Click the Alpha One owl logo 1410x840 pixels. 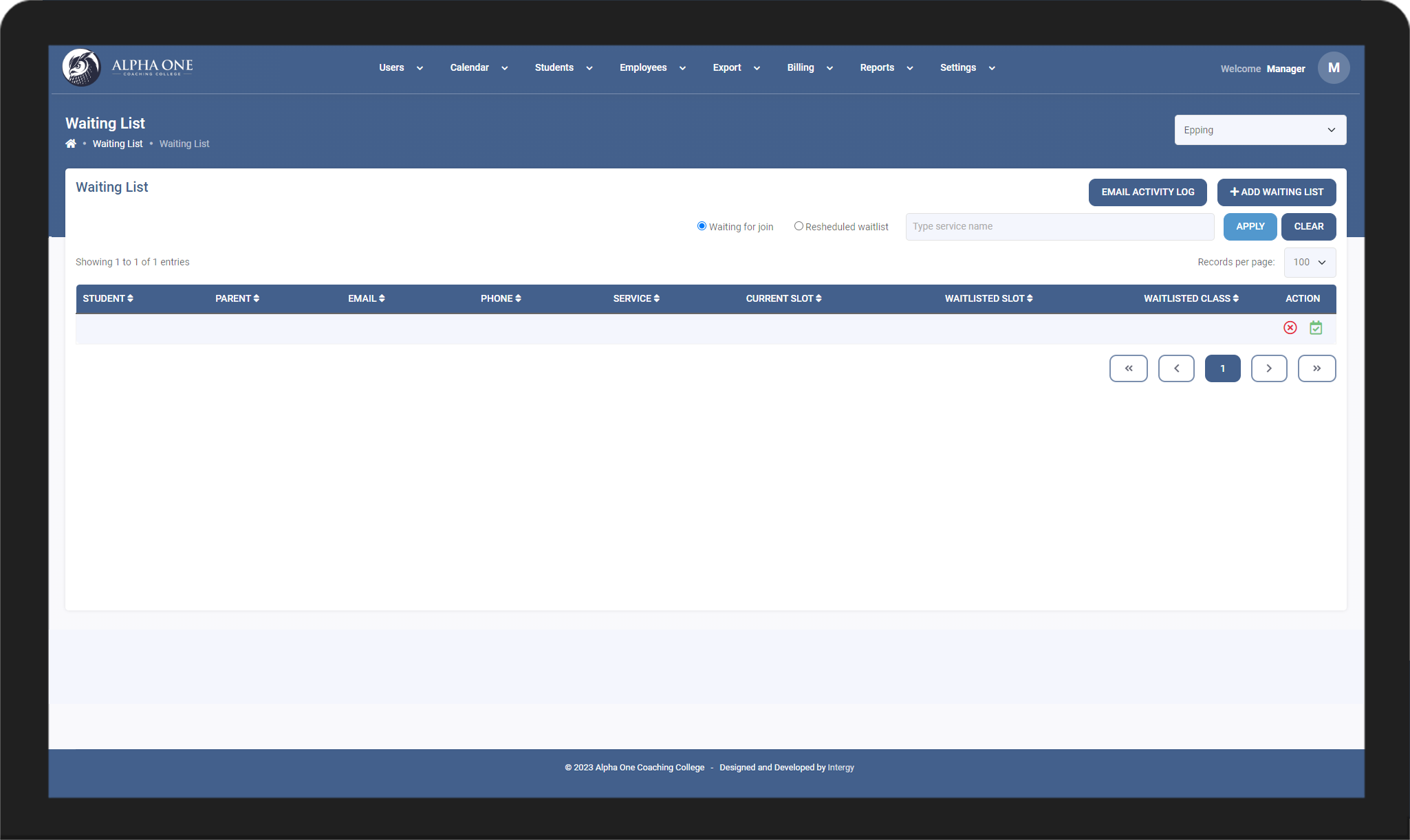coord(81,67)
